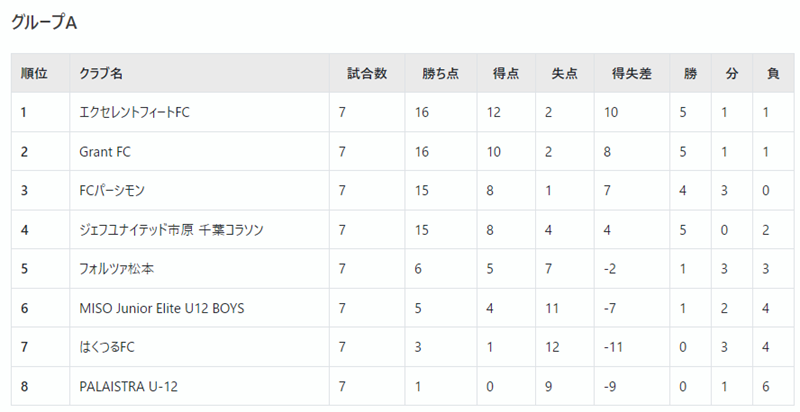Select the 得失差 column header
Viewport: 800px width, 412px height.
click(632, 73)
